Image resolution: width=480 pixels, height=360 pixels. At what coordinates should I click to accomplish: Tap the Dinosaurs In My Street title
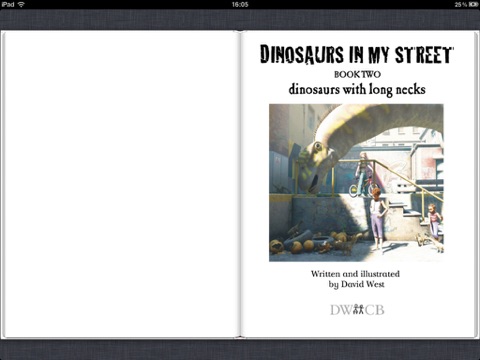pyautogui.click(x=356, y=55)
